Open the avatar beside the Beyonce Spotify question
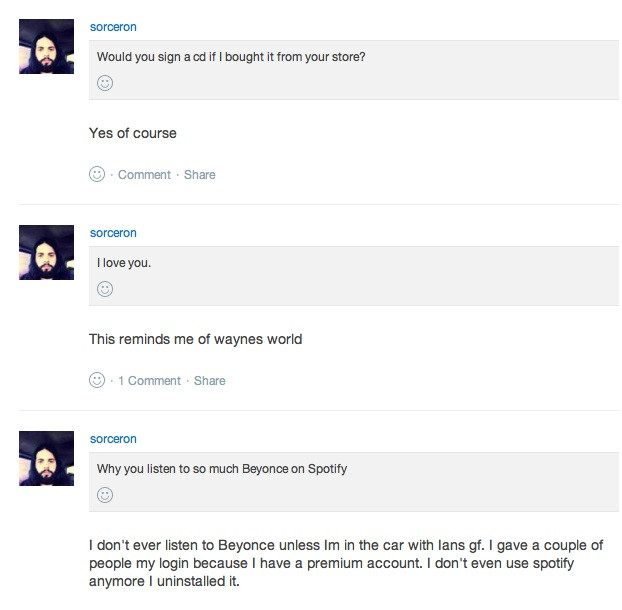This screenshot has width=622, height=610. point(46,458)
